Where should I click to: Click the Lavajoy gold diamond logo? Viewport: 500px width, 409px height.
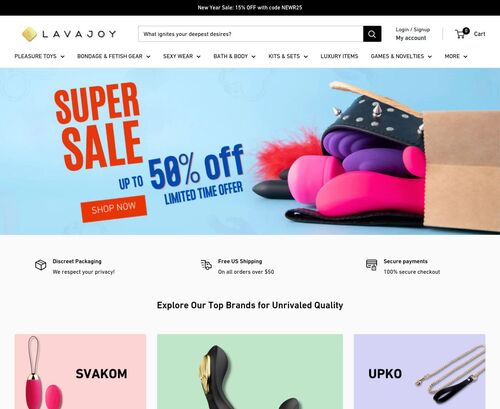pos(29,34)
